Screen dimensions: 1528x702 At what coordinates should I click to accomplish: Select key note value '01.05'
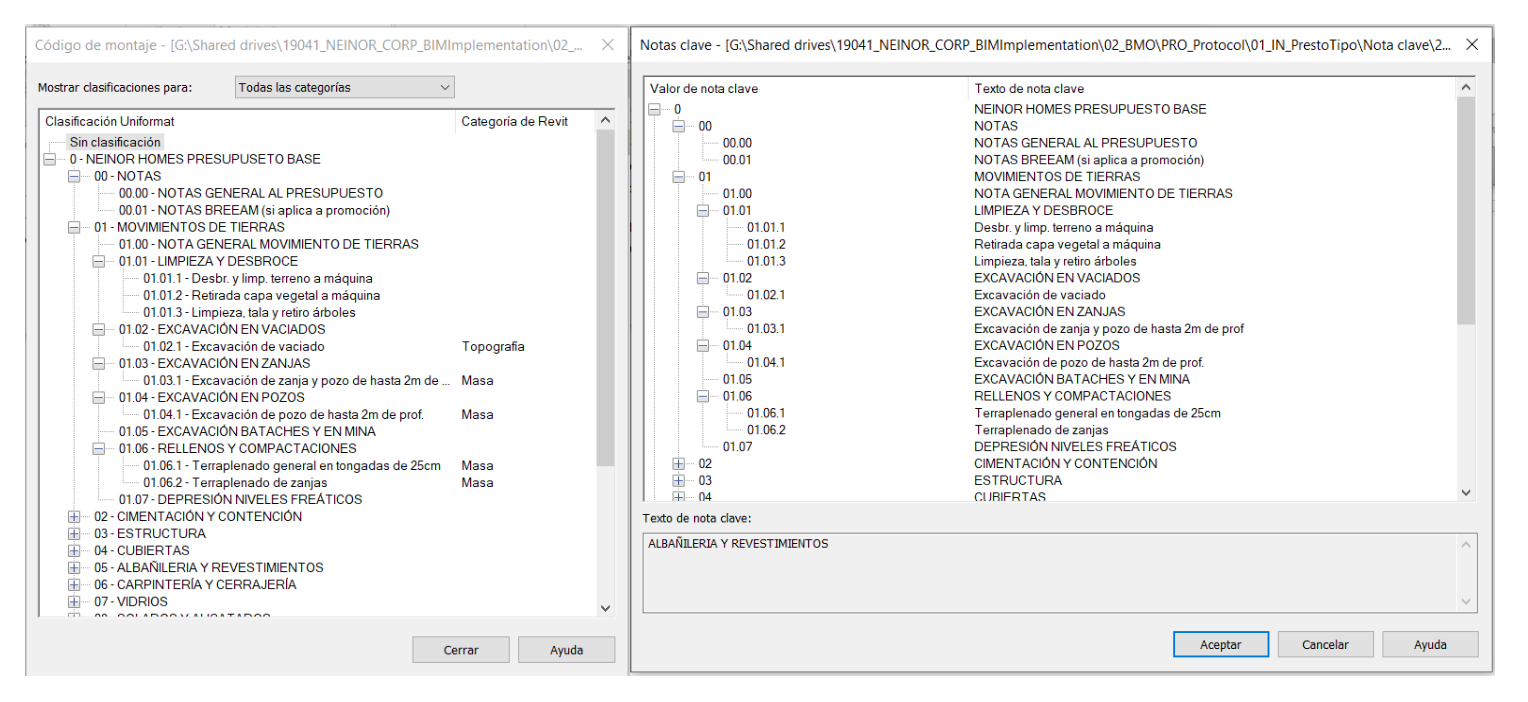click(x=737, y=381)
